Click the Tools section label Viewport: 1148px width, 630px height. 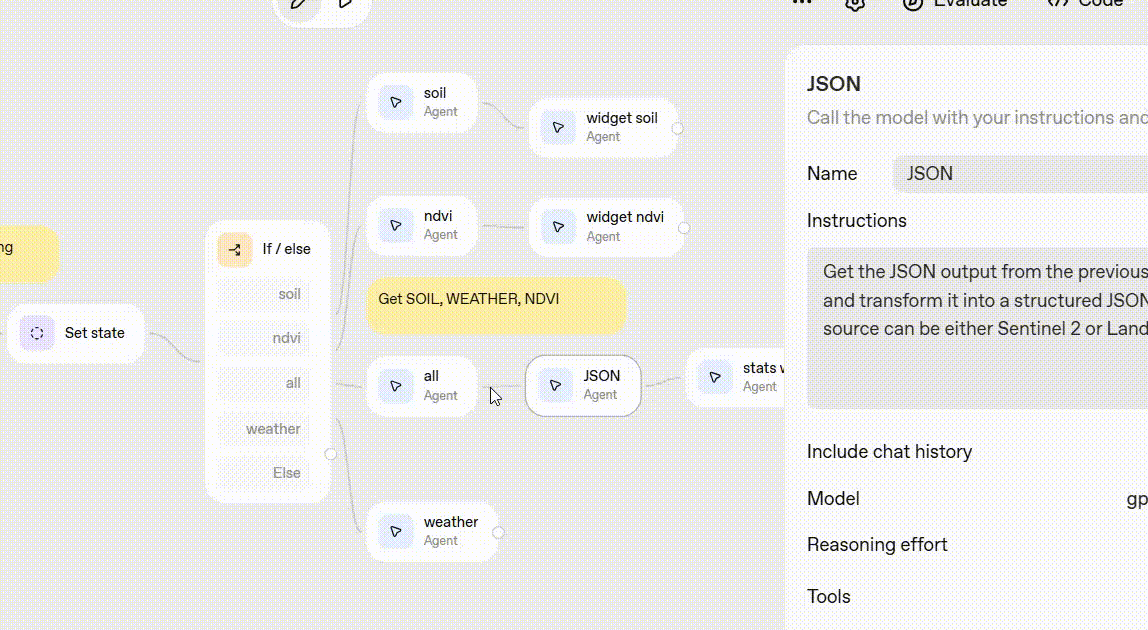coord(829,597)
